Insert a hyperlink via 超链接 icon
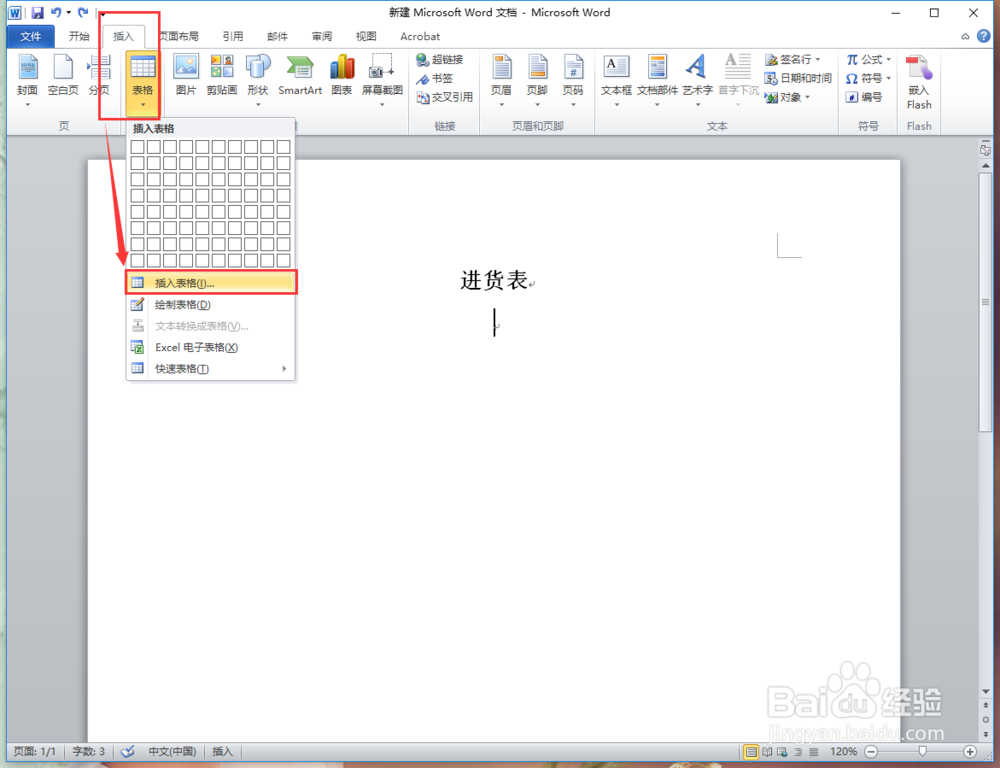Image resolution: width=1000 pixels, height=768 pixels. [441, 59]
